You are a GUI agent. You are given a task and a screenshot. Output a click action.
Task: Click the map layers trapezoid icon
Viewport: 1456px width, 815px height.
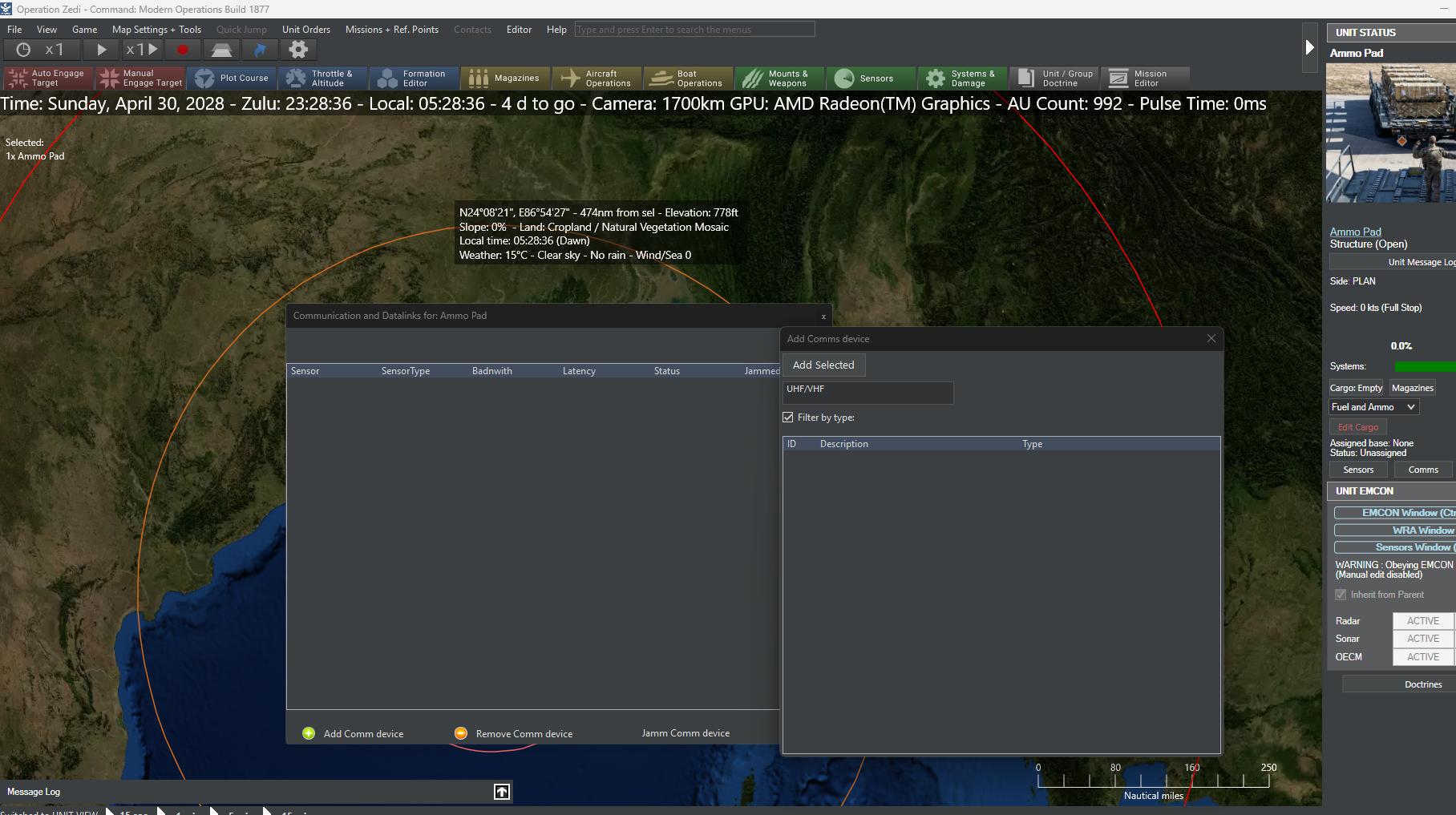(221, 50)
